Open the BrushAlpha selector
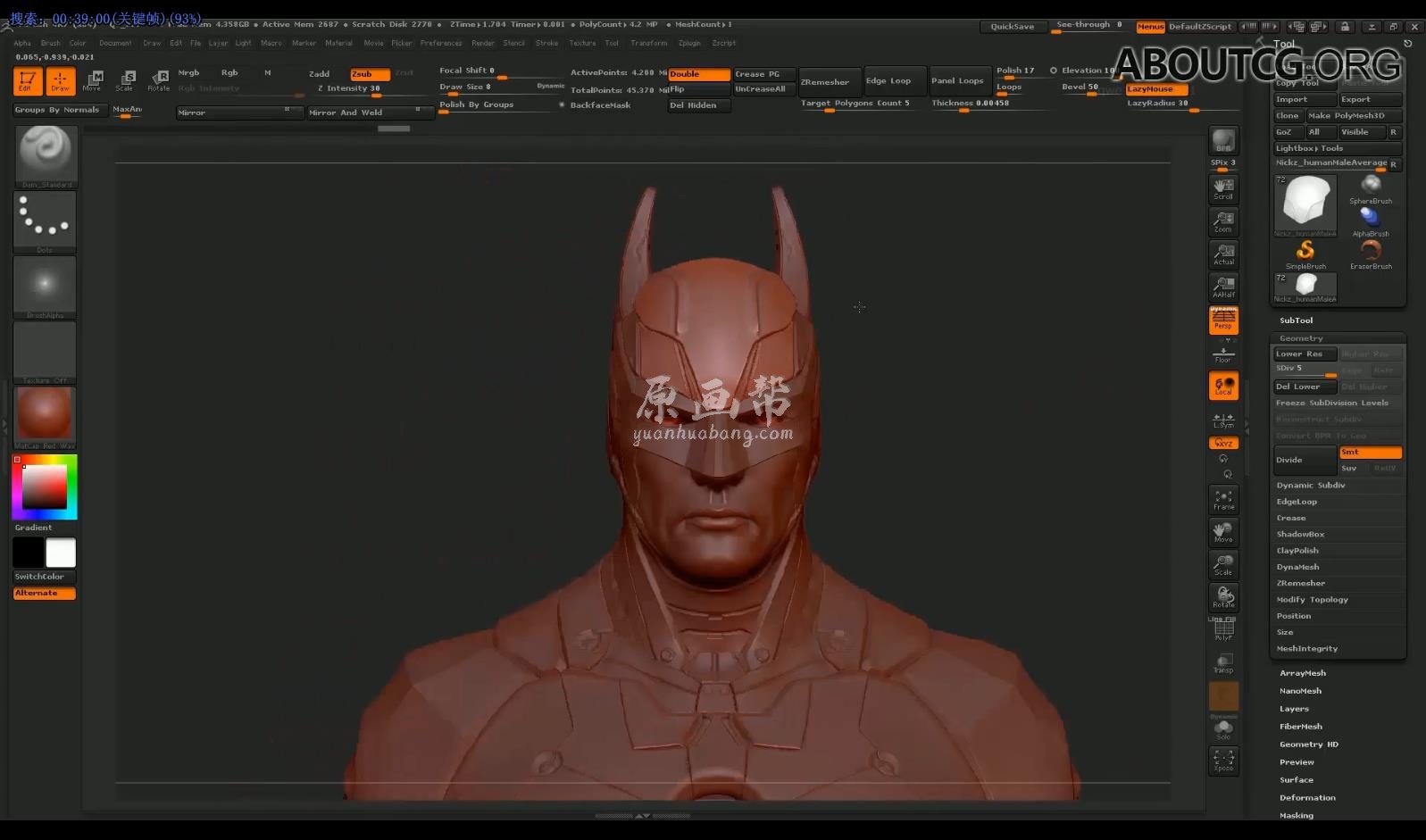This screenshot has width=1426, height=840. 46,287
